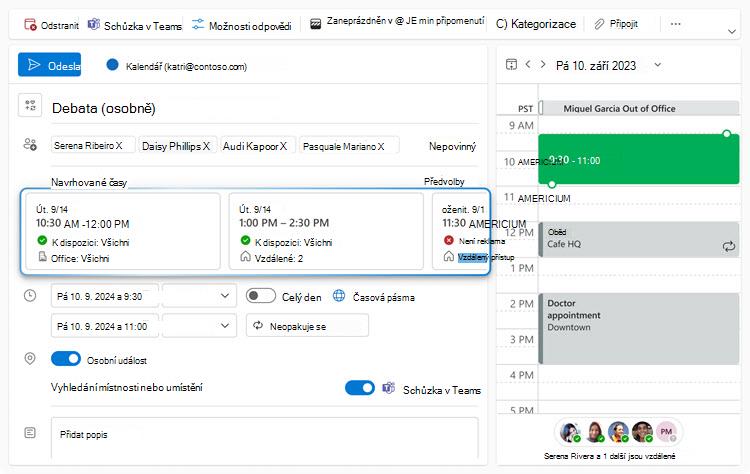
Task: Open the Teams meeting icon in toolbar
Action: point(94,24)
